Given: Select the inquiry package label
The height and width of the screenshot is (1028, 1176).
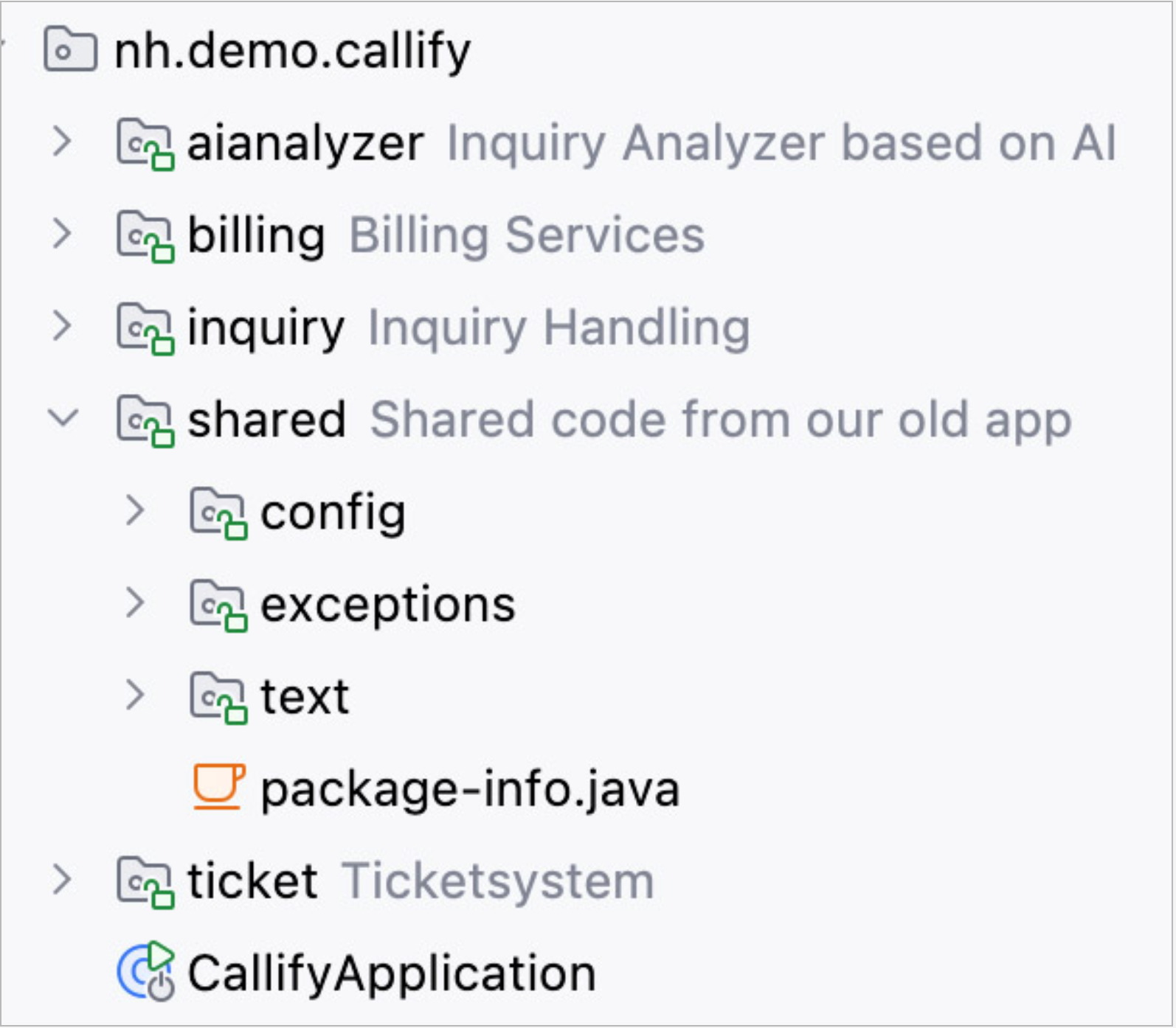Looking at the screenshot, I should coord(266,328).
